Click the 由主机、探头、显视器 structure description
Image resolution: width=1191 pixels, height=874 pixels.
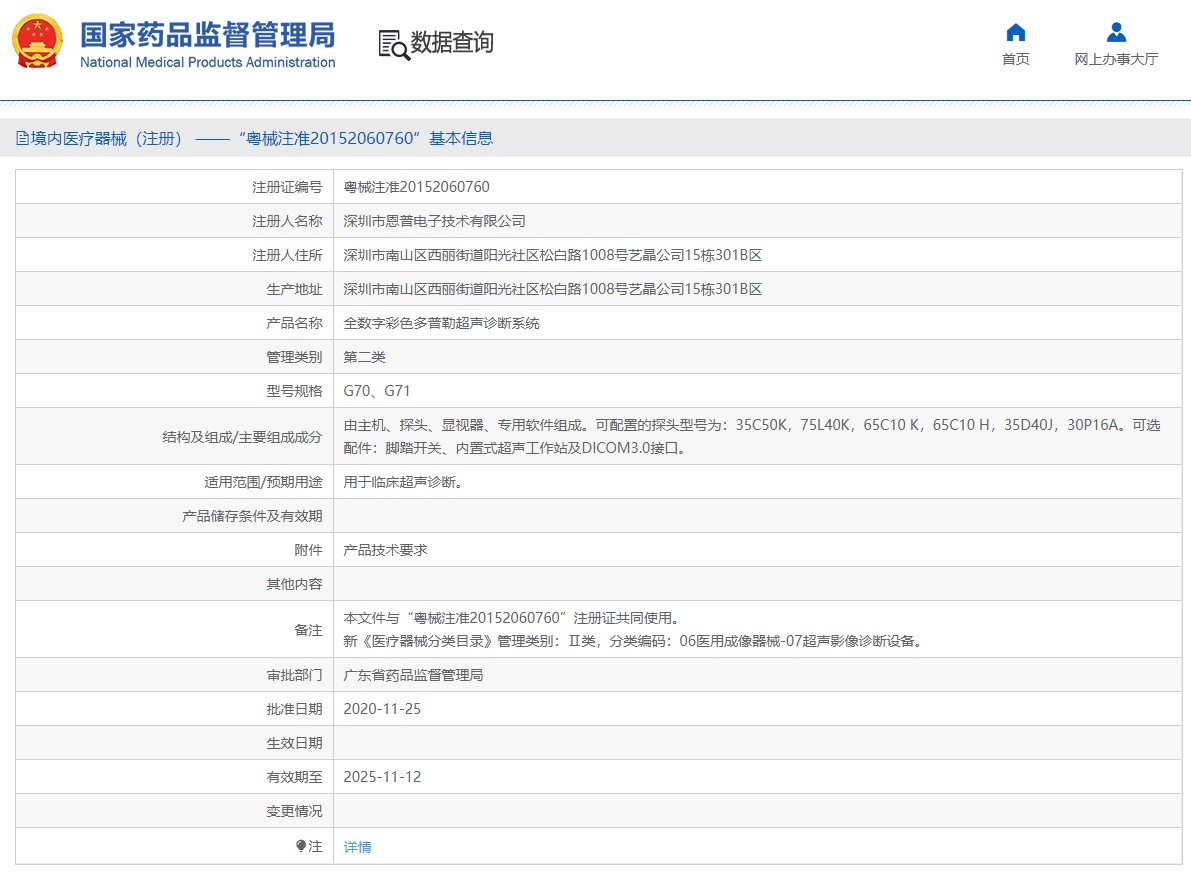click(x=752, y=437)
